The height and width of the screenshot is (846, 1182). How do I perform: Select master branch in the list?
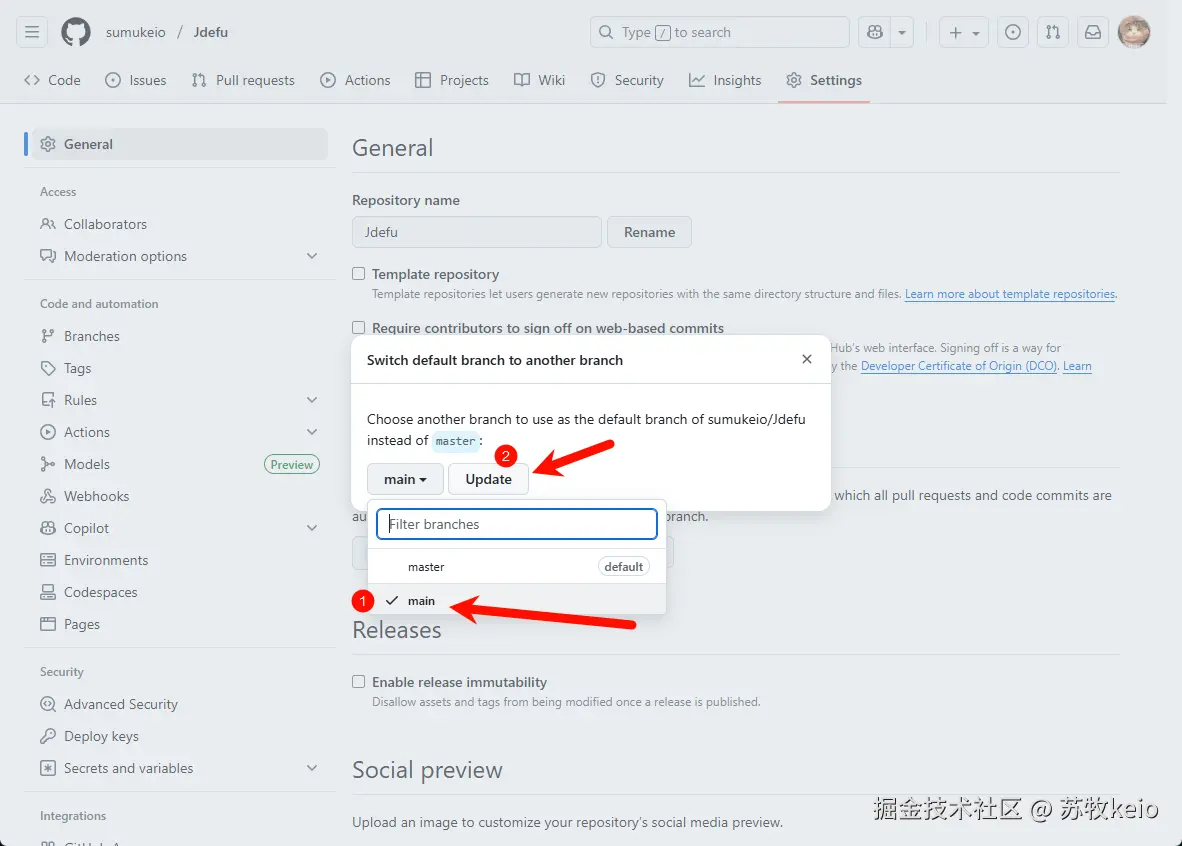[516, 566]
